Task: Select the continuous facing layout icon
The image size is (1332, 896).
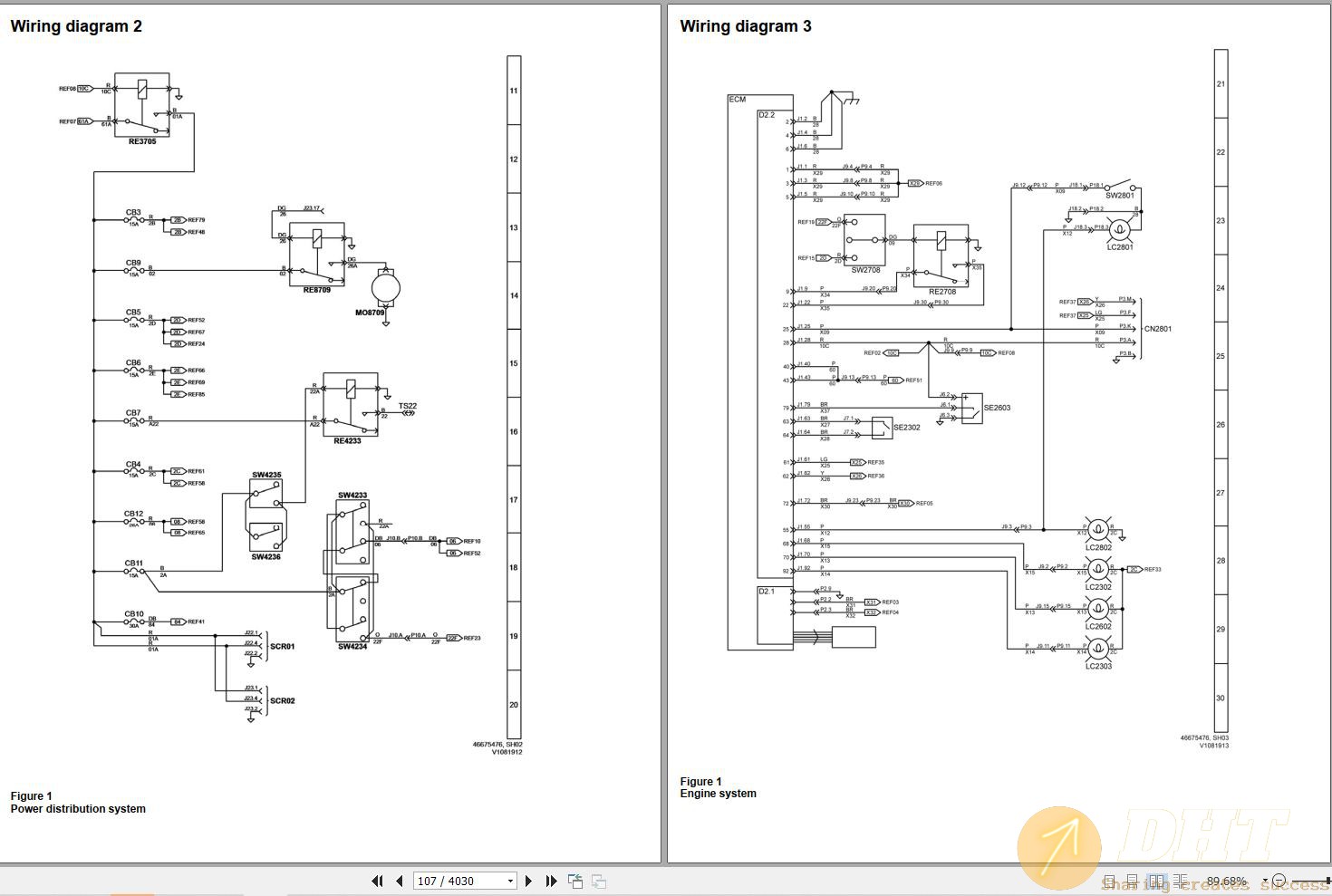Action: coord(1181,881)
